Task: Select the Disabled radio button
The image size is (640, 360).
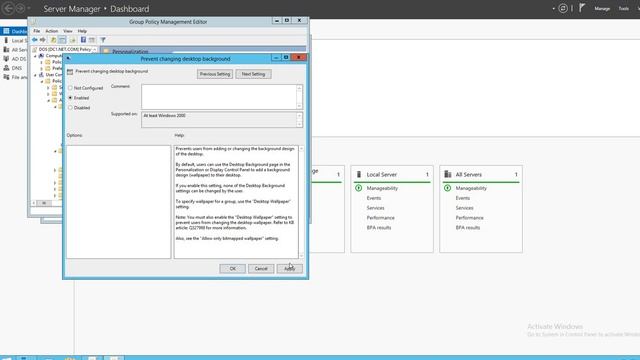Action: [x=70, y=108]
